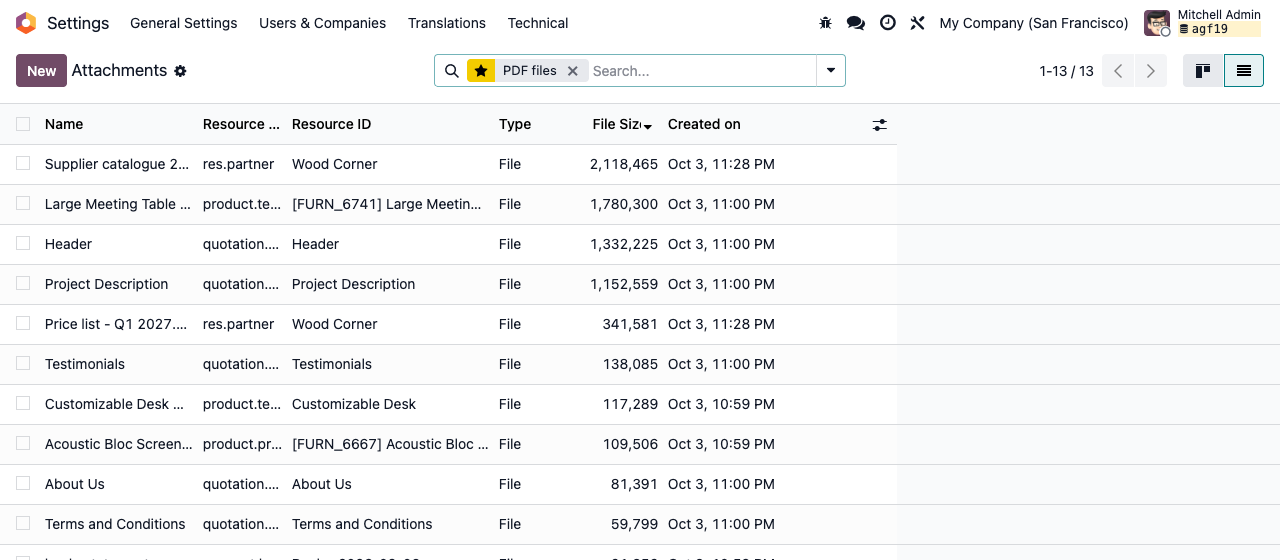Go to the previous page of records
This screenshot has height=560, width=1280.
pyautogui.click(x=1118, y=71)
